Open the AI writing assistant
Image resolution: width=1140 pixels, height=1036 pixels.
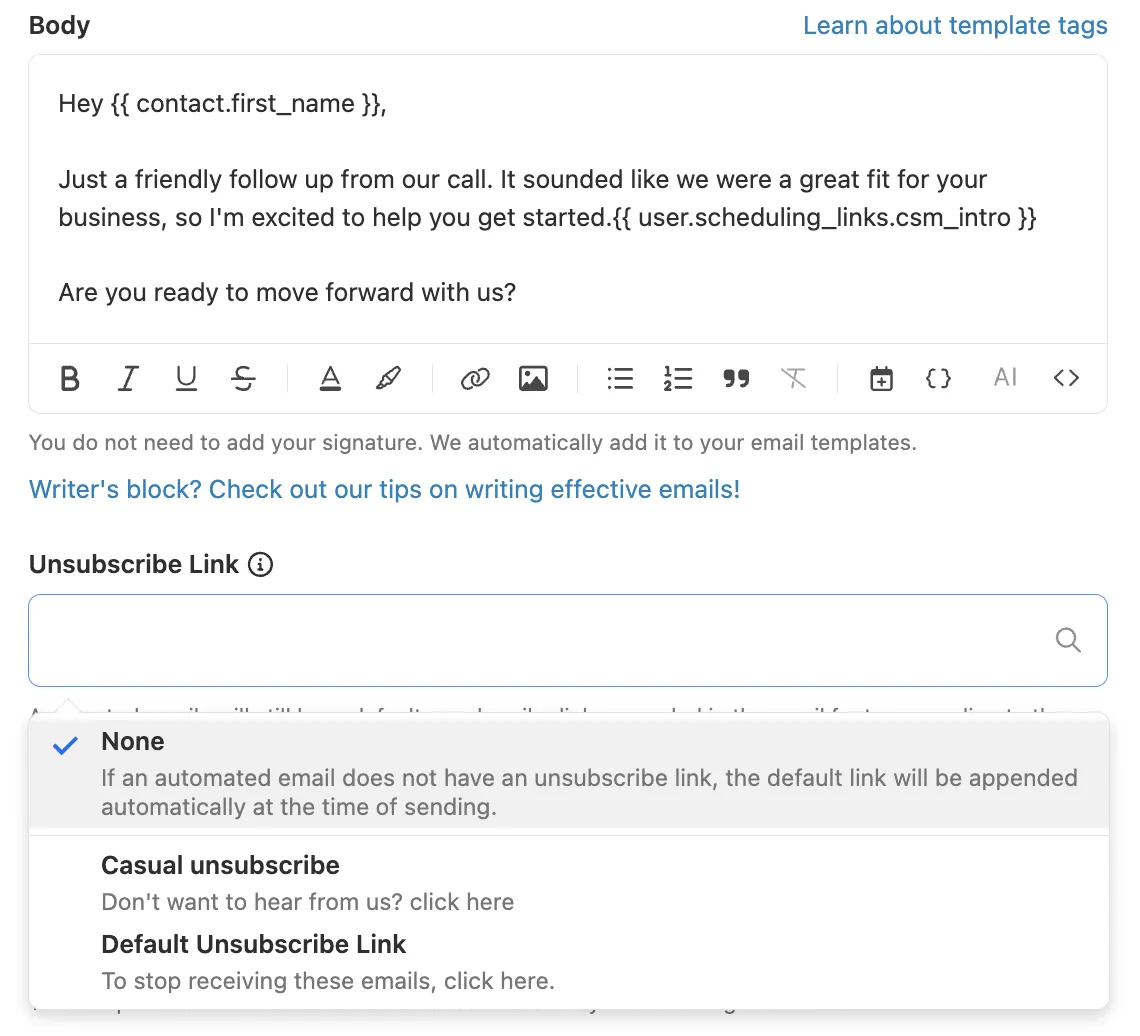point(1005,377)
